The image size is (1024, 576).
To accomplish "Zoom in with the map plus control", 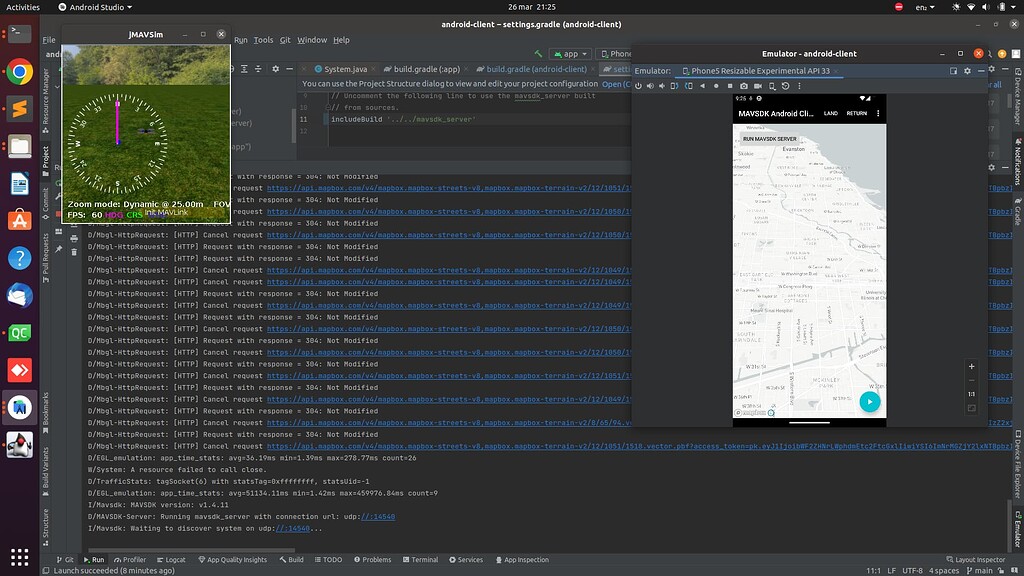I will click(970, 365).
